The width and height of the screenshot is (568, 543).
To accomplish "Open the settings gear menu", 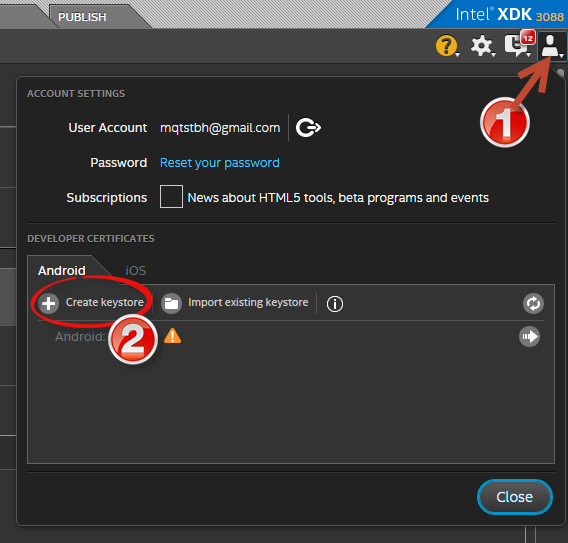I will coord(482,46).
